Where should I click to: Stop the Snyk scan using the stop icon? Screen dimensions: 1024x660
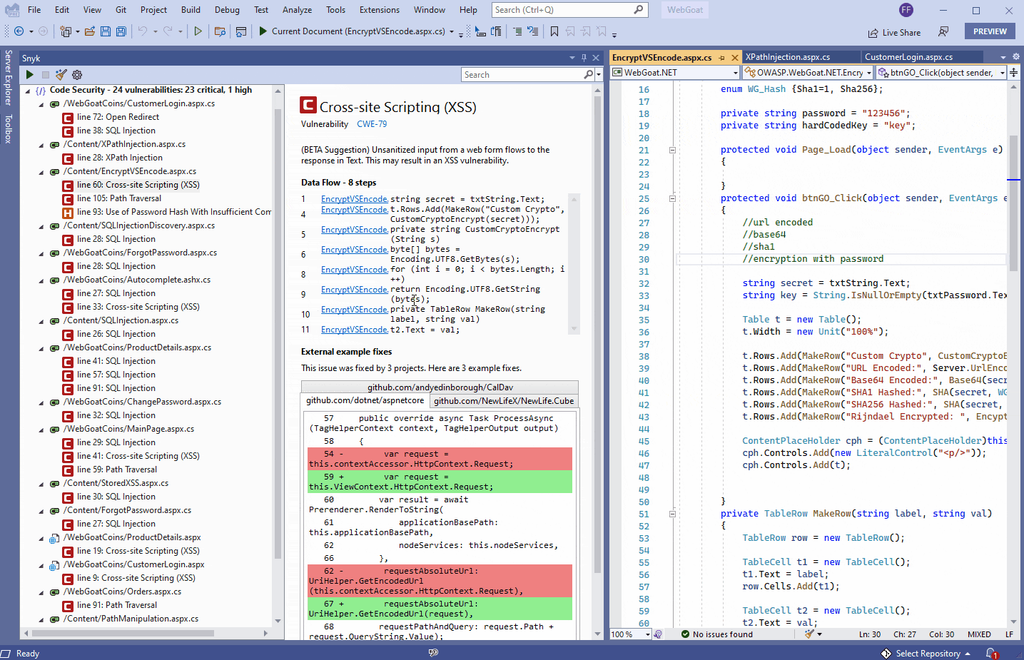[x=45, y=75]
